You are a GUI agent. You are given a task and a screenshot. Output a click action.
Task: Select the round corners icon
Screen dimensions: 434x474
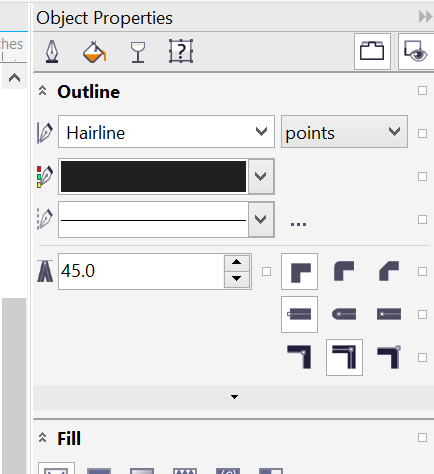pos(344,271)
